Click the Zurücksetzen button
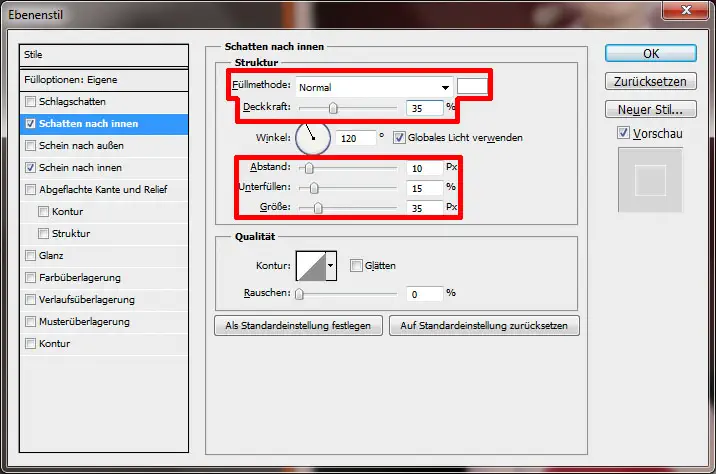This screenshot has width=716, height=474. [x=650, y=81]
